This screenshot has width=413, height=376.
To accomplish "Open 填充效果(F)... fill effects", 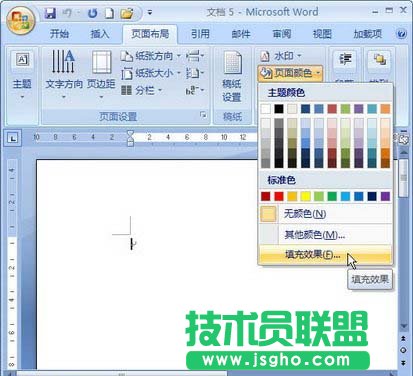I will pos(326,255).
